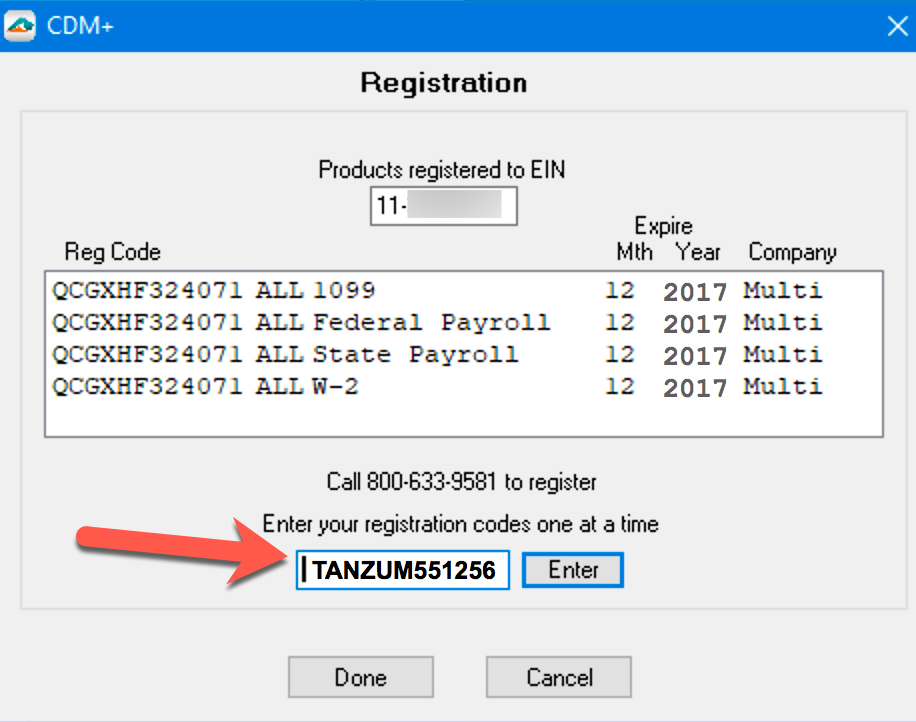Click the Reg Code column header
916x722 pixels.
point(112,252)
